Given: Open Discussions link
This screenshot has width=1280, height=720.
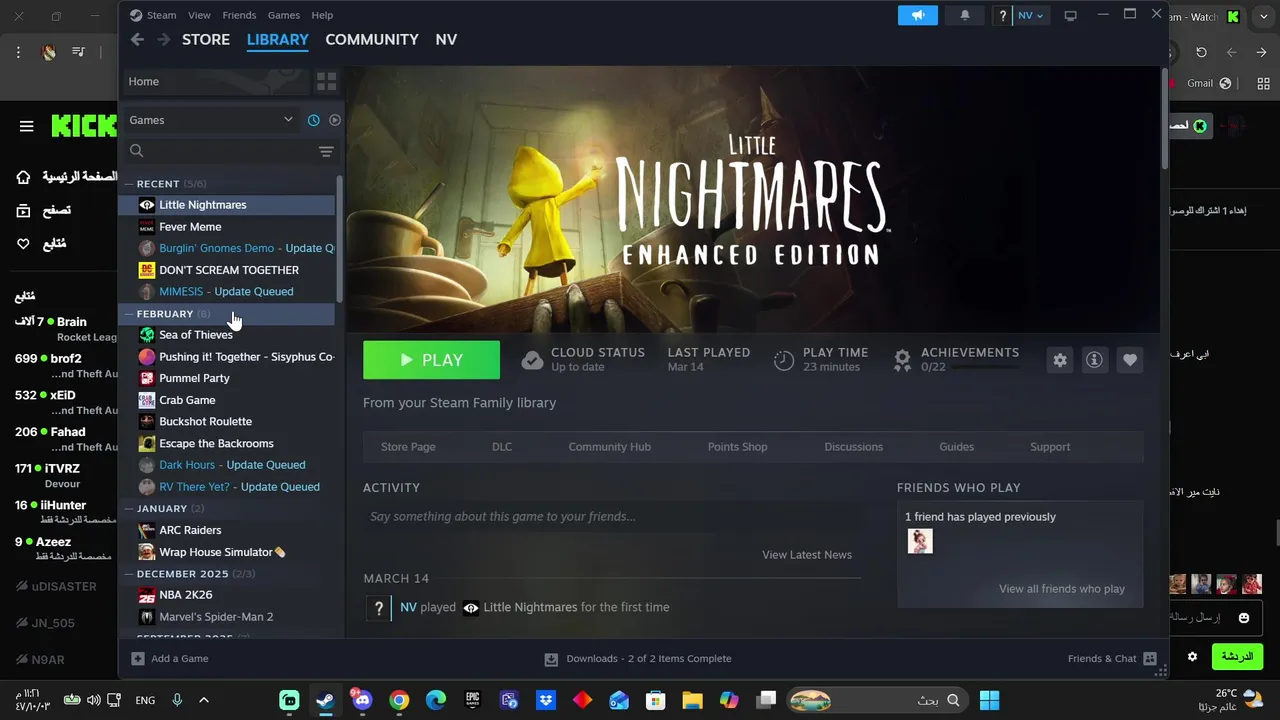Looking at the screenshot, I should tap(854, 447).
